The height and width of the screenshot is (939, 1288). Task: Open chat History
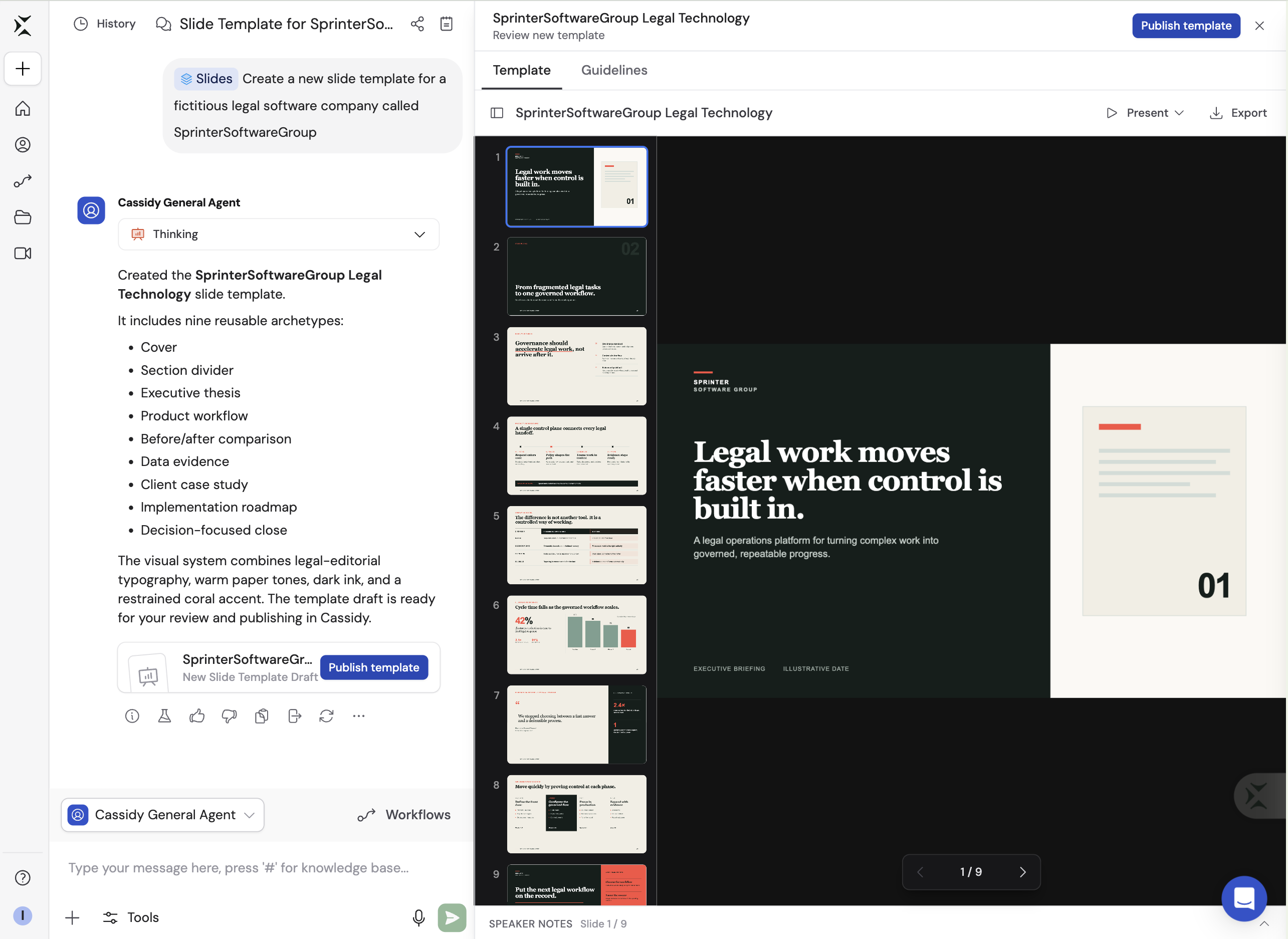point(105,24)
